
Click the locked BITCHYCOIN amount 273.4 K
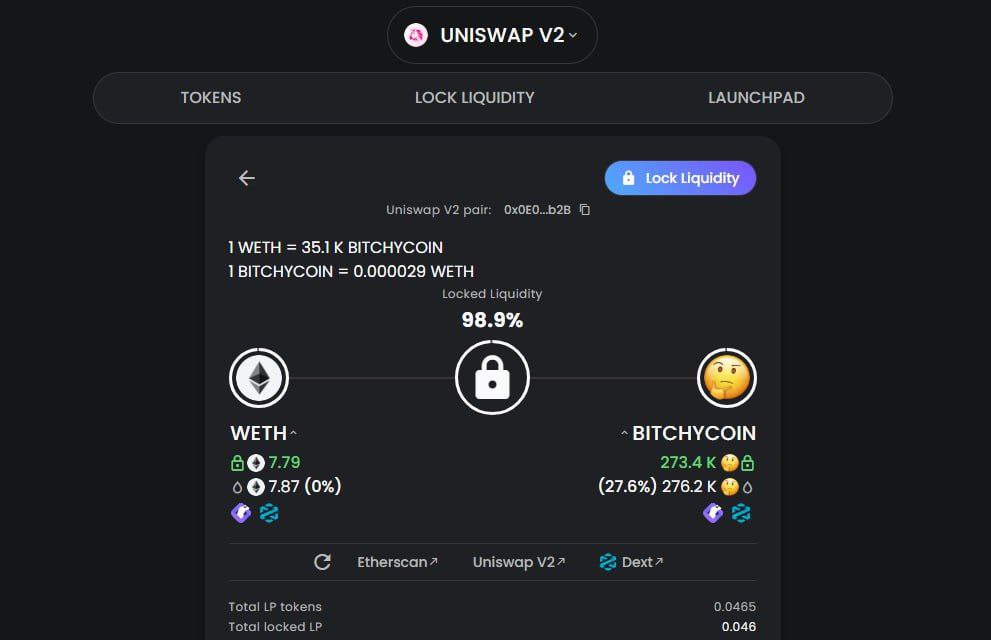coord(688,462)
